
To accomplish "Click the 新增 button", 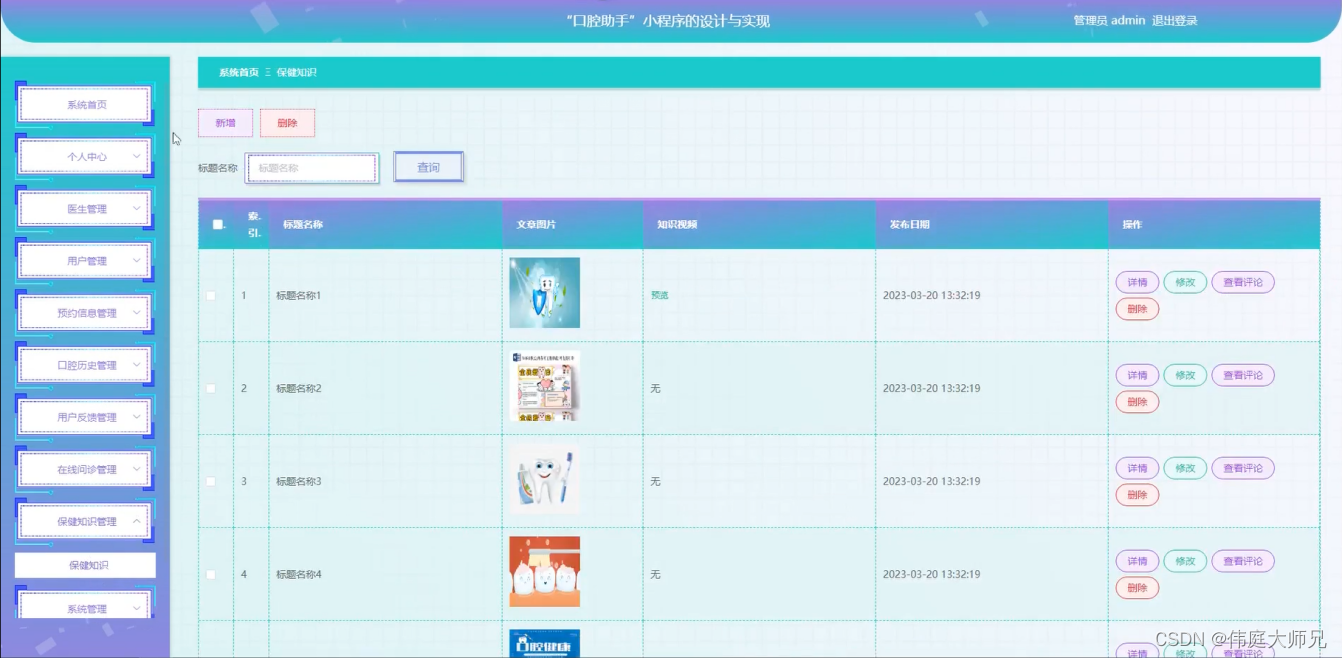I will pyautogui.click(x=225, y=123).
